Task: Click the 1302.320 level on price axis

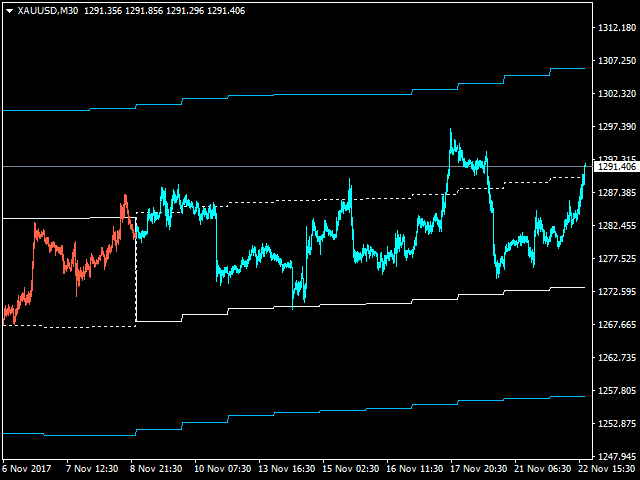Action: (x=614, y=94)
